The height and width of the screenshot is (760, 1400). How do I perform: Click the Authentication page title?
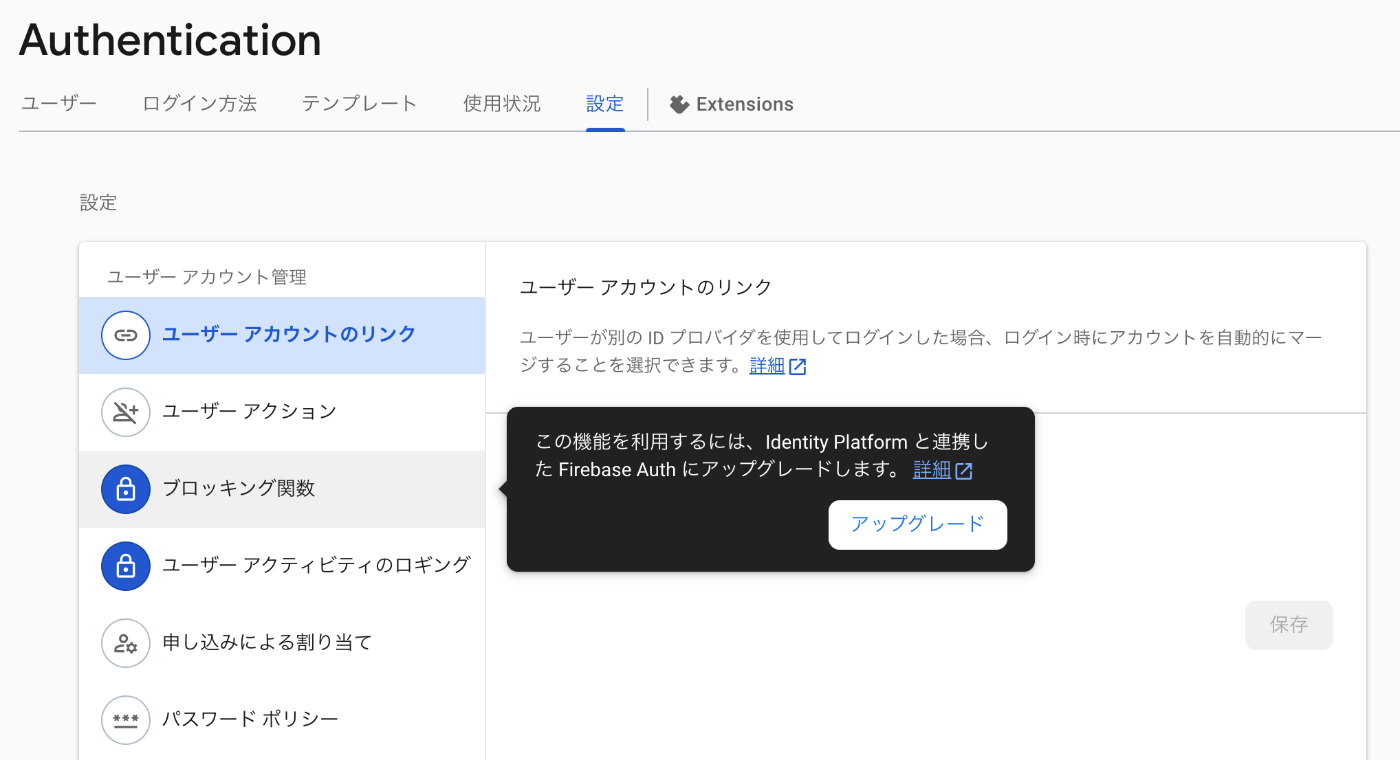pos(170,40)
